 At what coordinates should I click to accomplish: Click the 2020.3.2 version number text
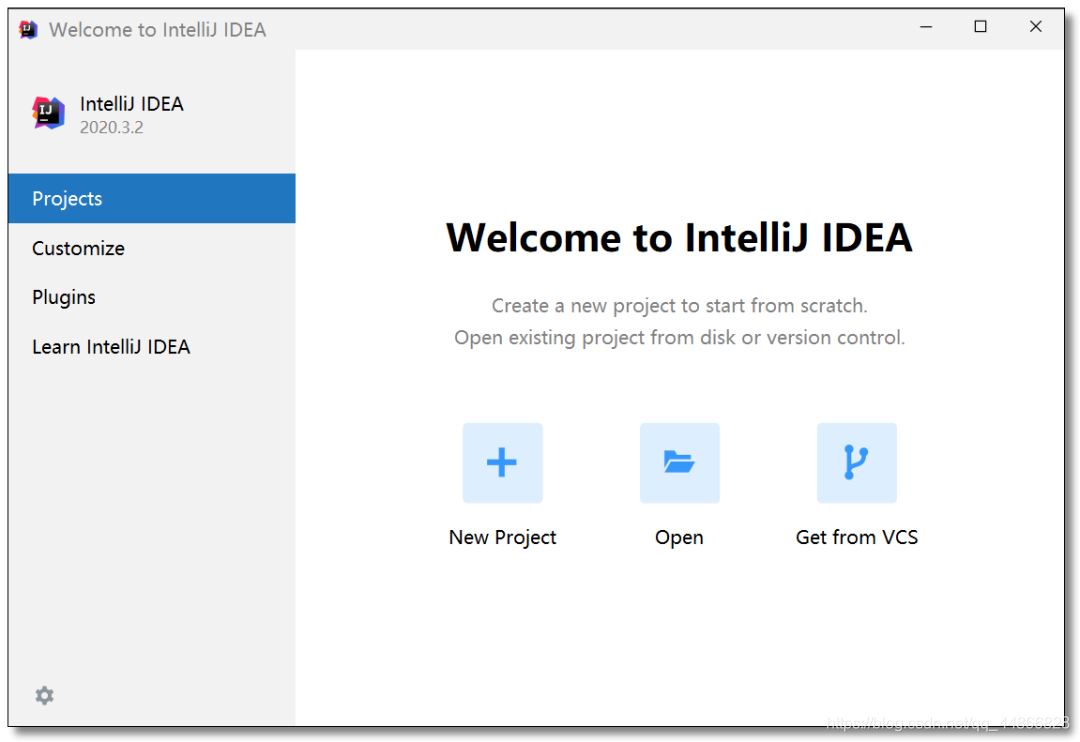pyautogui.click(x=111, y=127)
